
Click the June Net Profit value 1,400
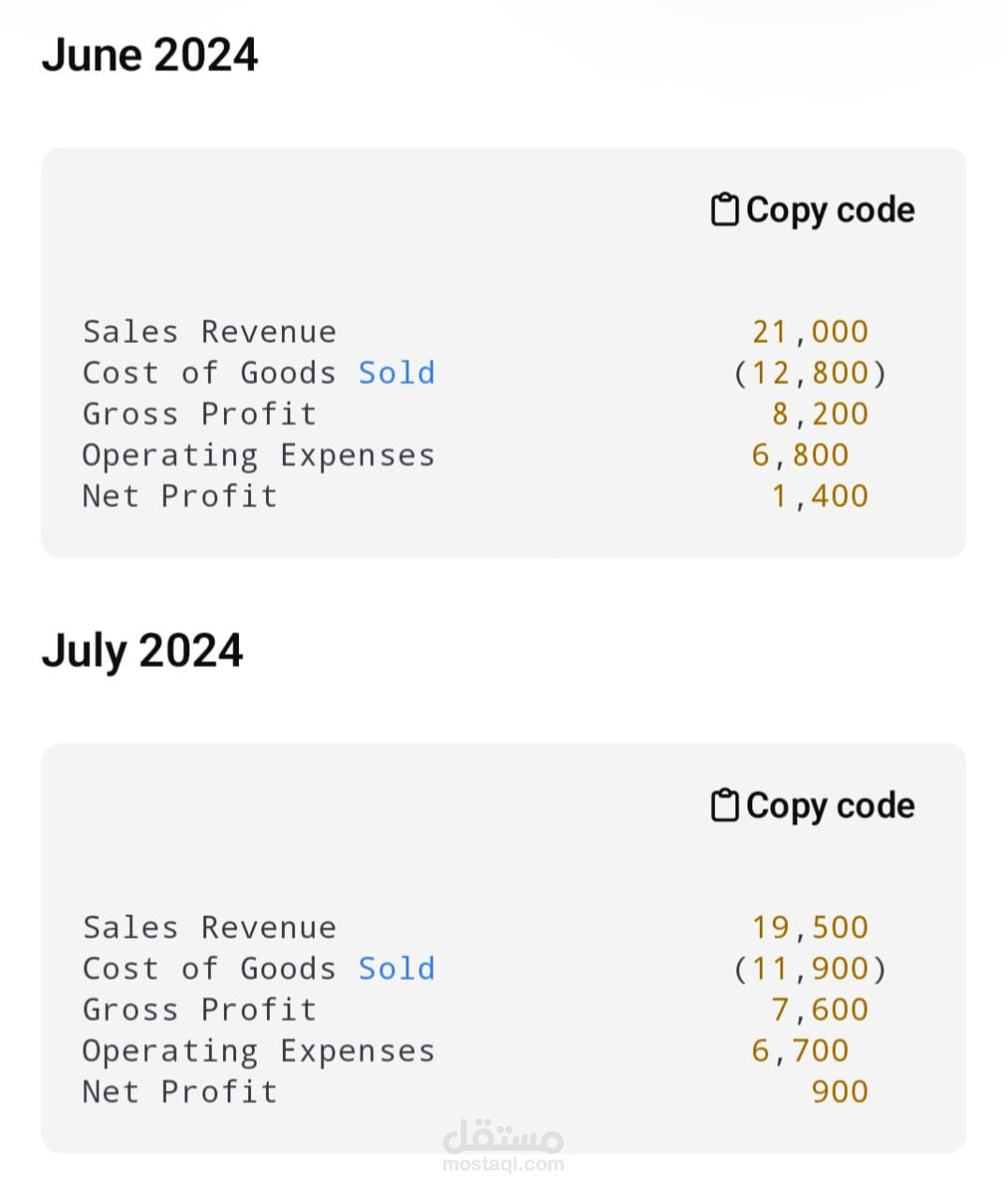tap(820, 496)
